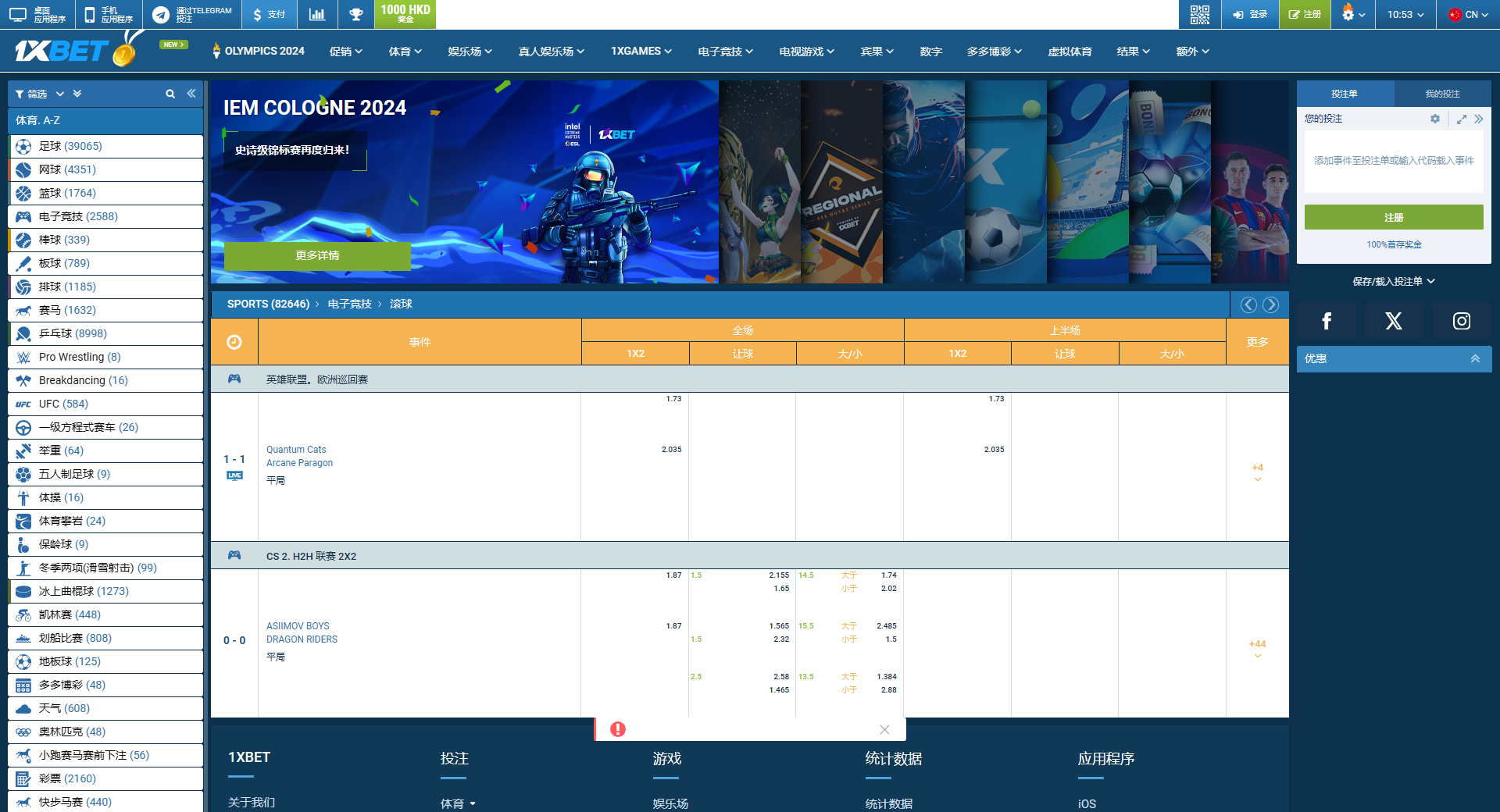Open the 支付 payments button
This screenshot has width=1500, height=812.
(x=270, y=14)
